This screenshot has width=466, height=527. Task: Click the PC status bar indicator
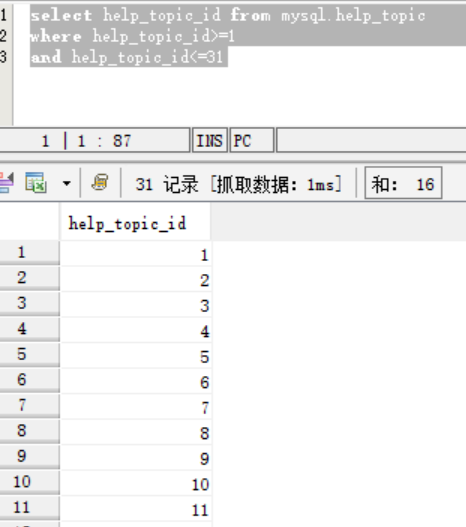point(251,140)
